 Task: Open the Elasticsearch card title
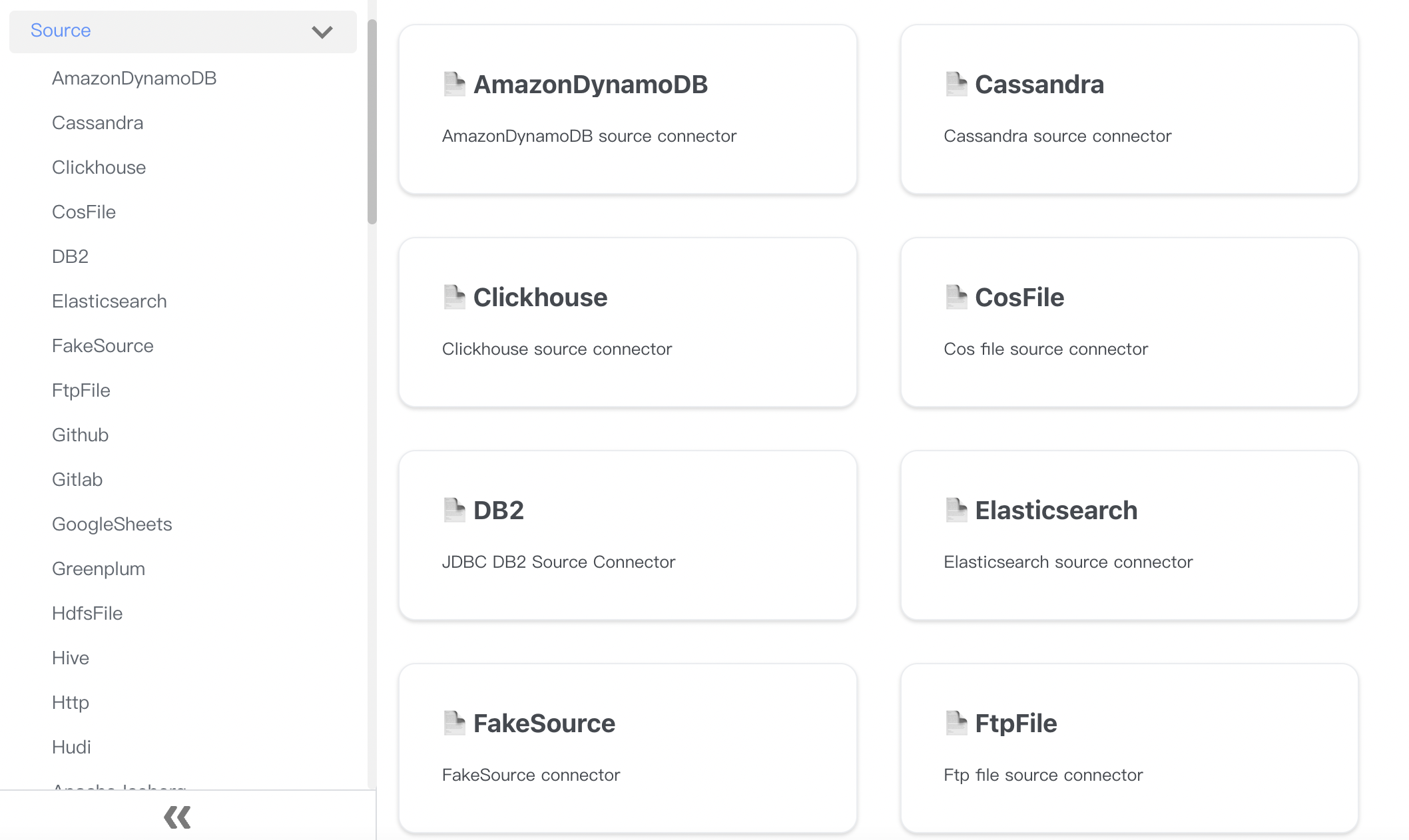tap(1056, 511)
